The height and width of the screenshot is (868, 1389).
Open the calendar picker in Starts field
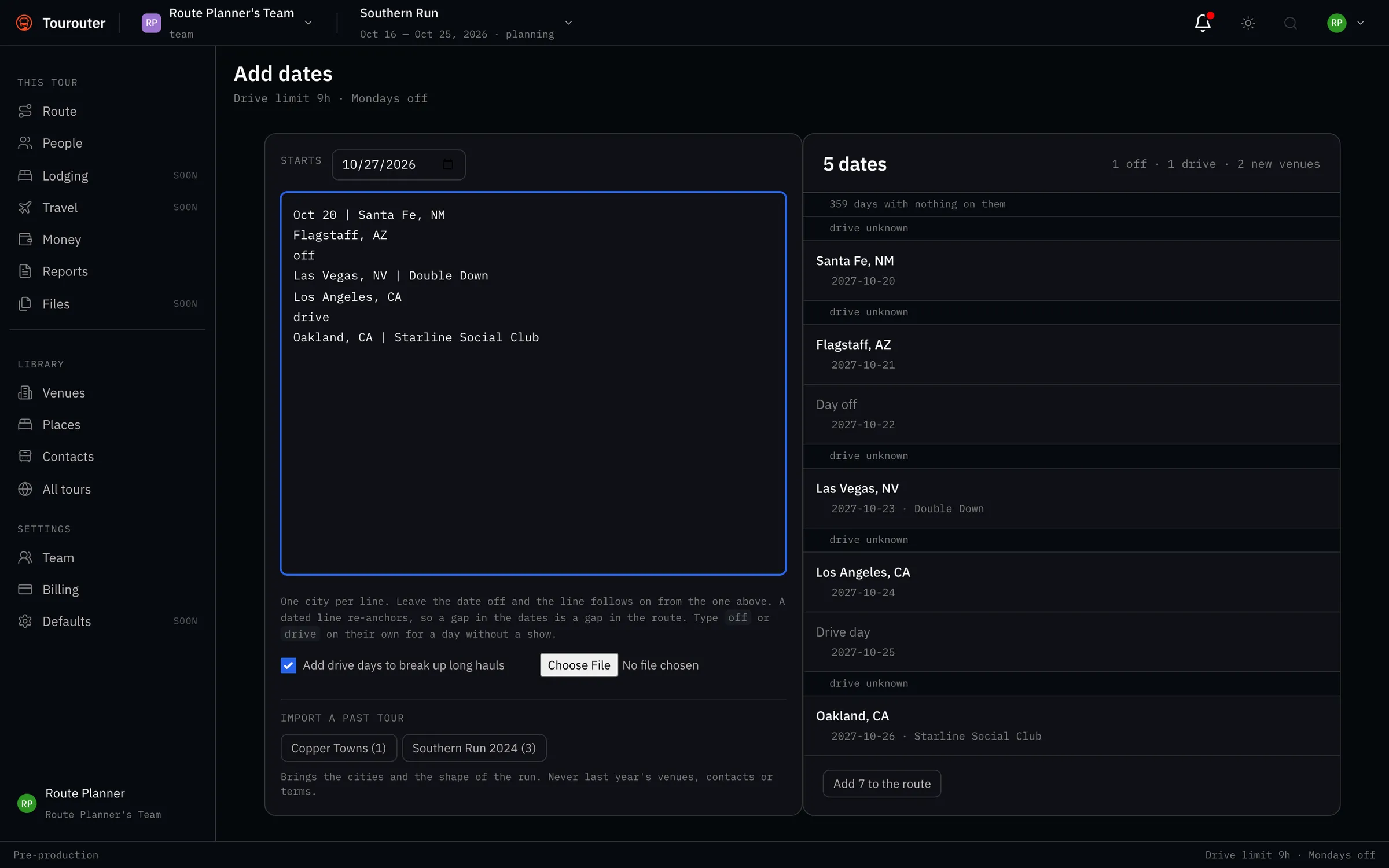click(448, 164)
